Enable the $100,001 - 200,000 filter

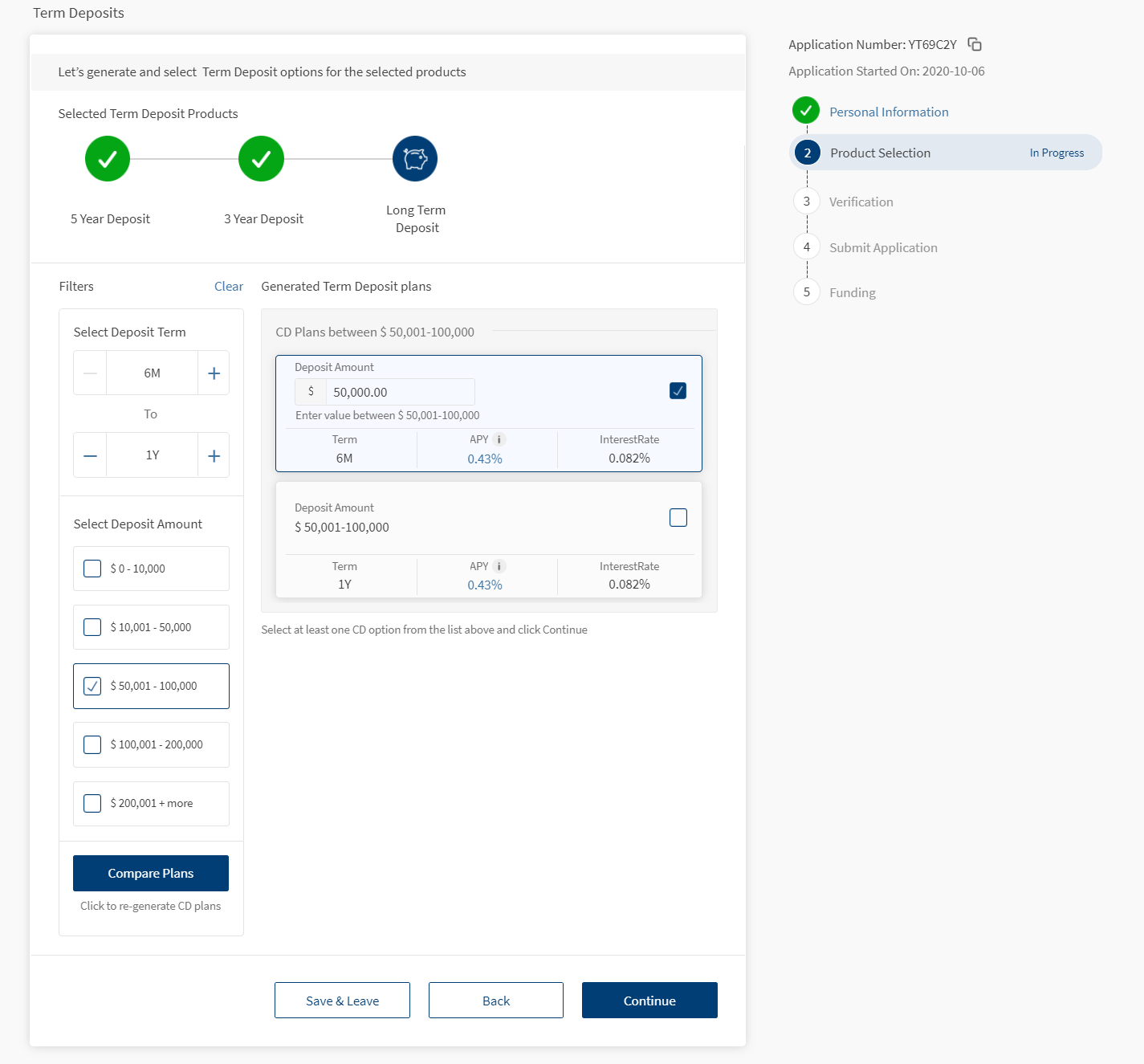[x=93, y=744]
